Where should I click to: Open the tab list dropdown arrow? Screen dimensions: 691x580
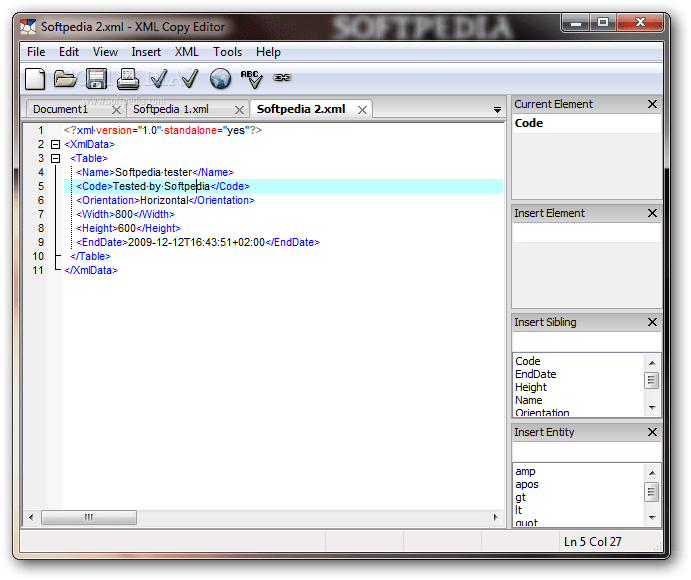(497, 110)
